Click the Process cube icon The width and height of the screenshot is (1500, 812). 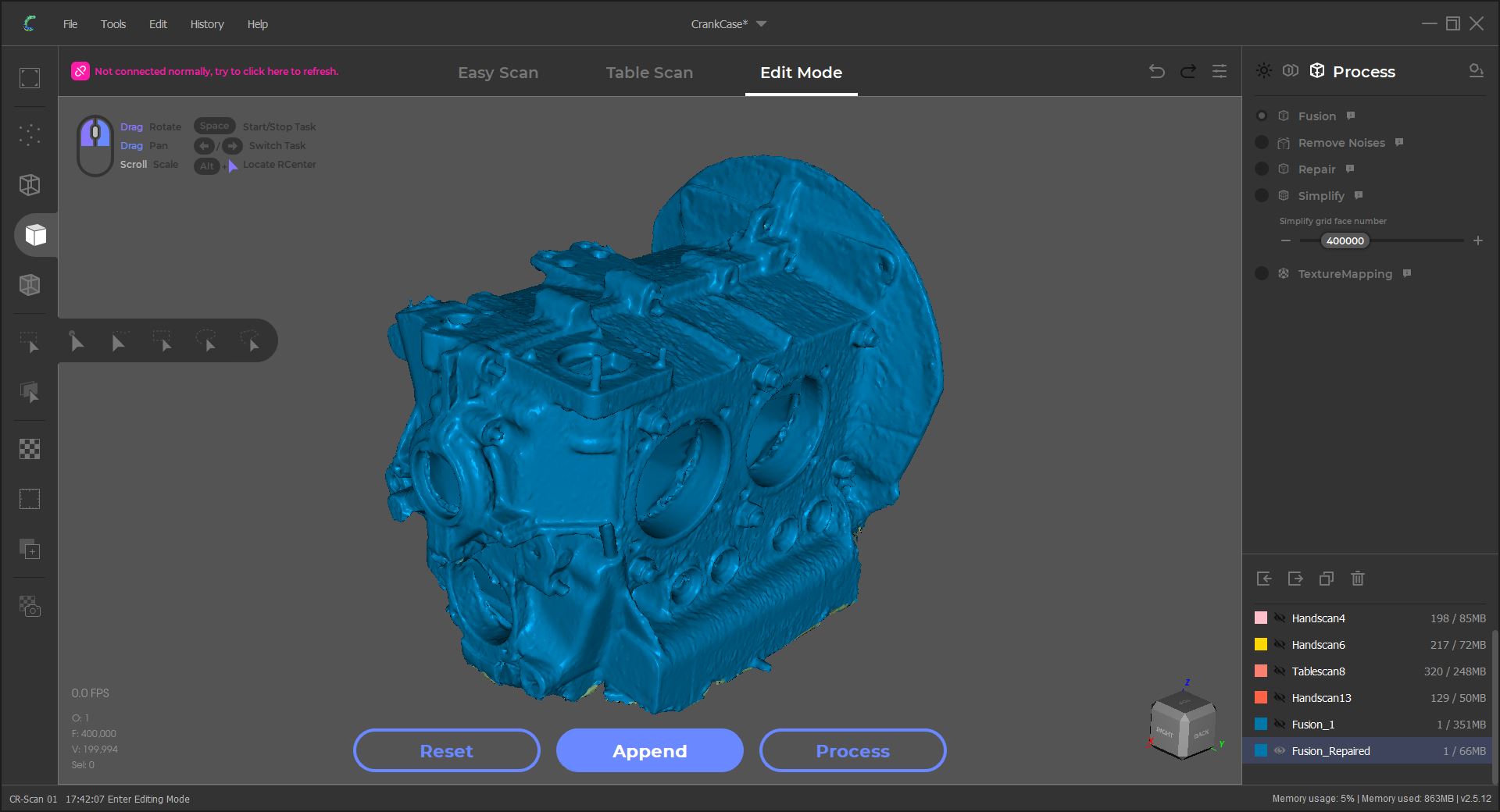point(1317,71)
